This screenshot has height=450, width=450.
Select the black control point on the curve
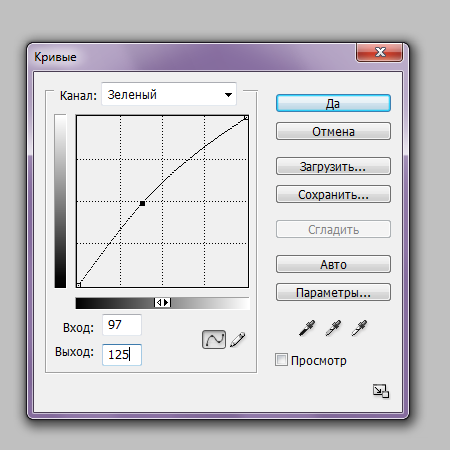(x=142, y=203)
